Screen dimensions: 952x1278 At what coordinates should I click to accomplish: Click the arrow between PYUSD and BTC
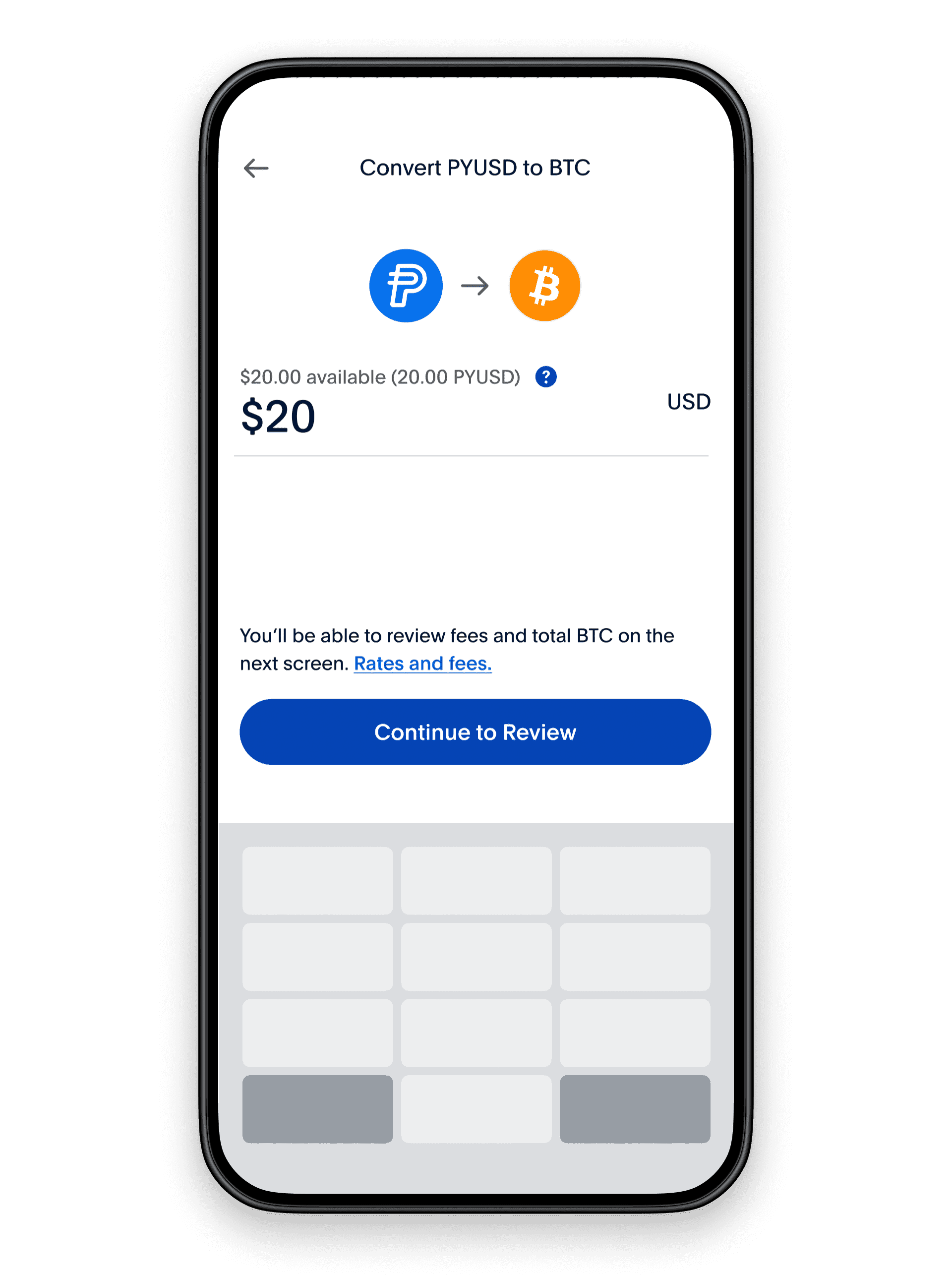tap(476, 280)
